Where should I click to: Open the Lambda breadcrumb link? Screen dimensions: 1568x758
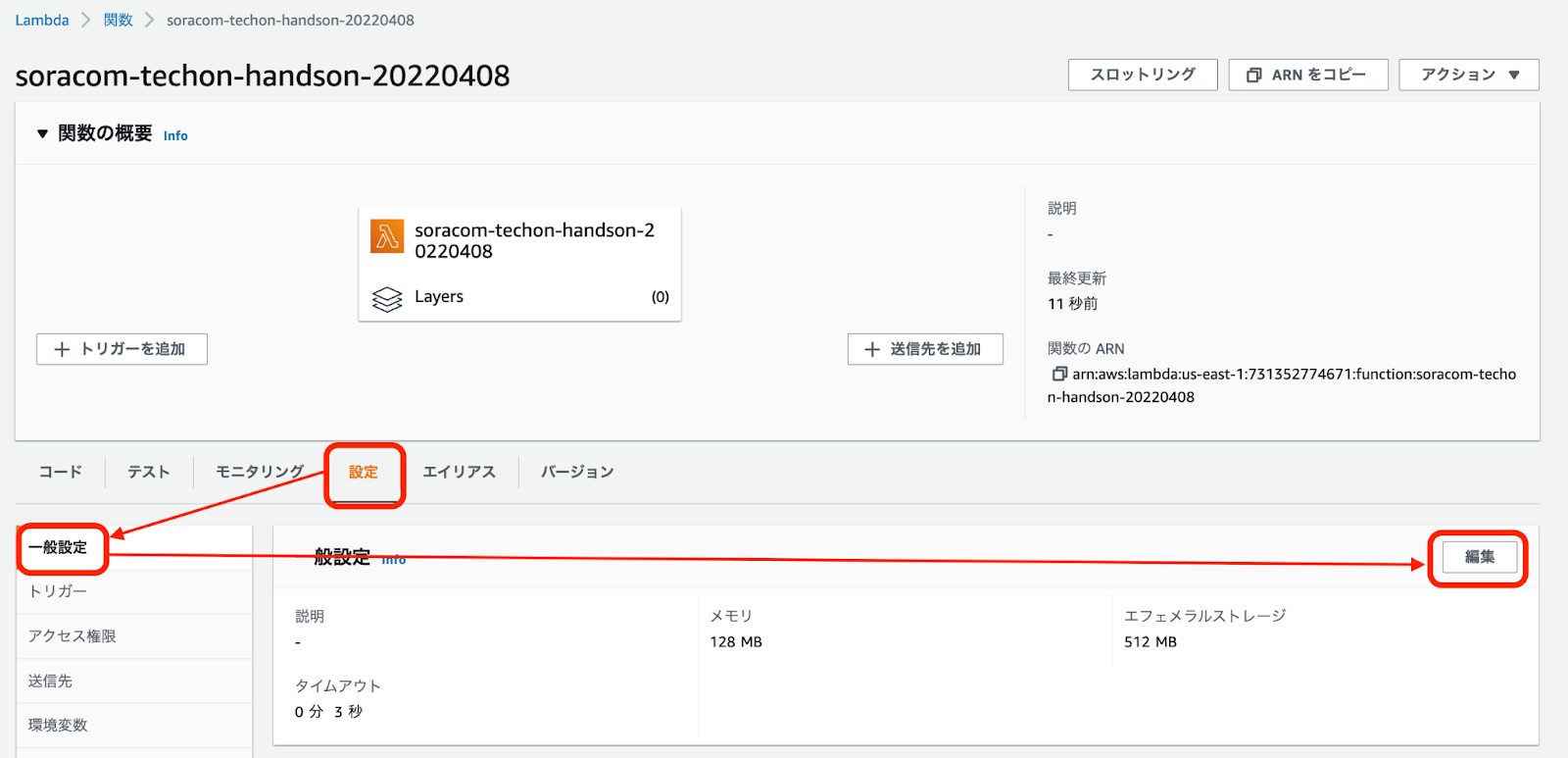[42, 20]
